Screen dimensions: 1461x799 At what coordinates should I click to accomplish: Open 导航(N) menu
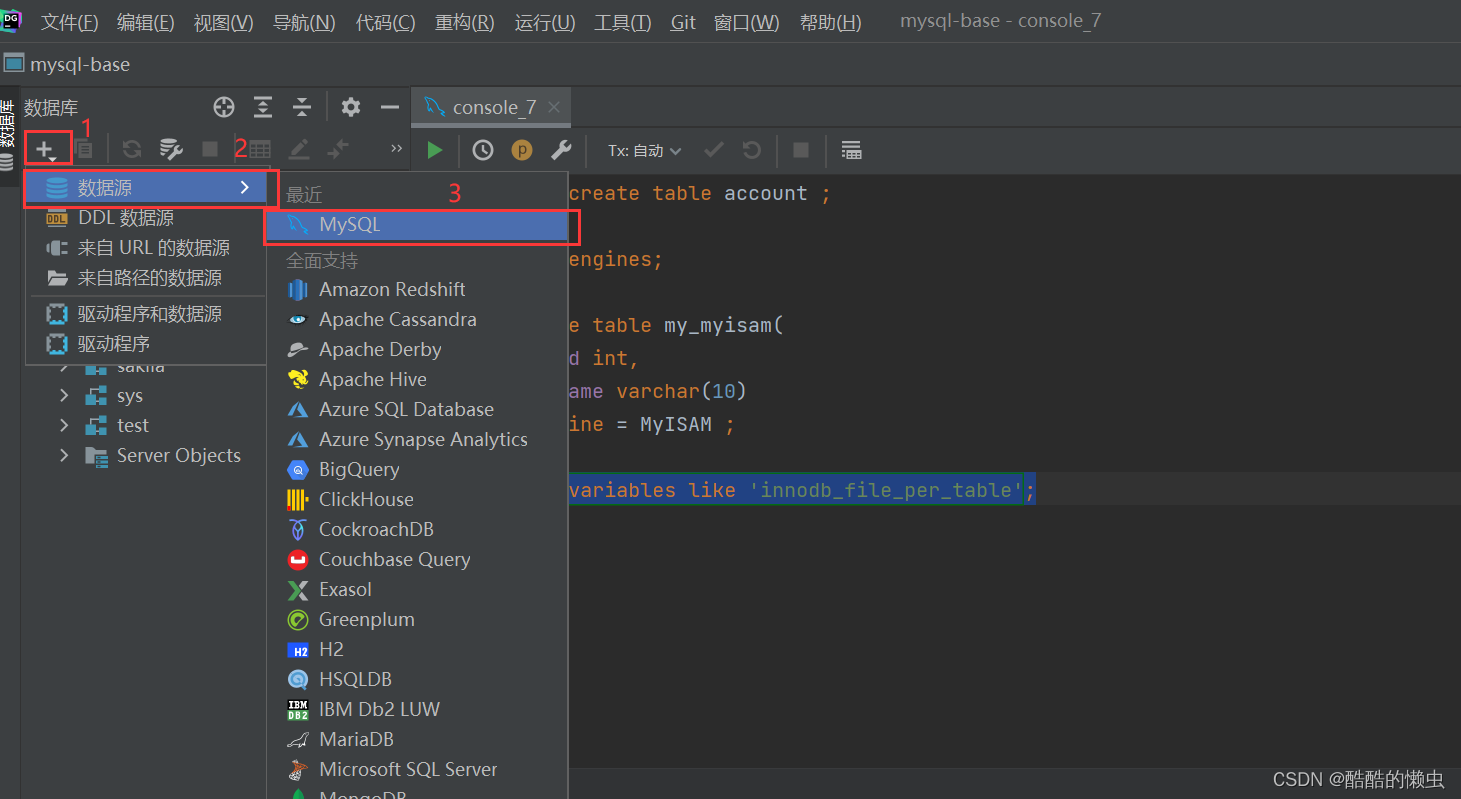pyautogui.click(x=304, y=22)
